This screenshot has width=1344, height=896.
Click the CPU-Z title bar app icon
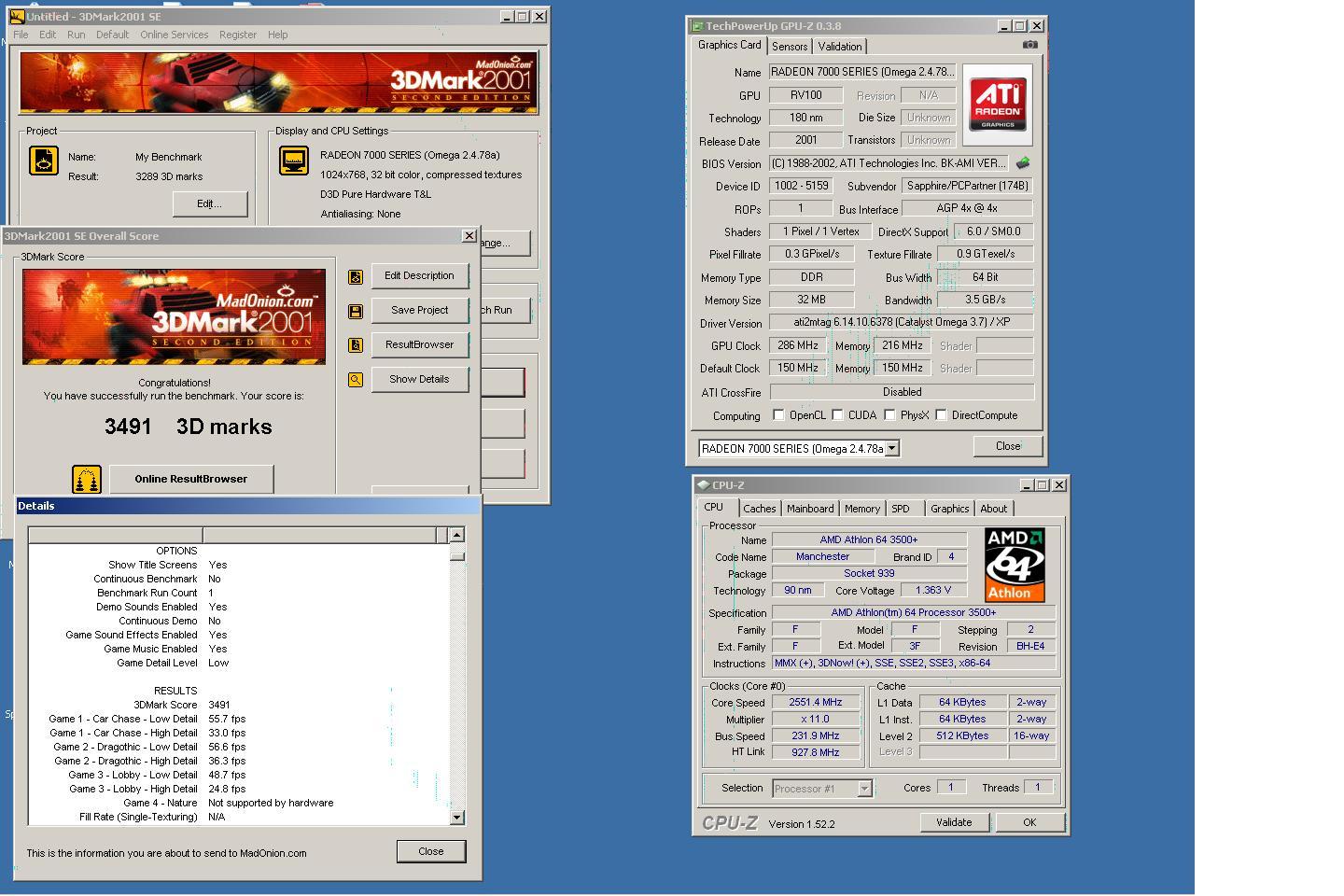tap(704, 485)
